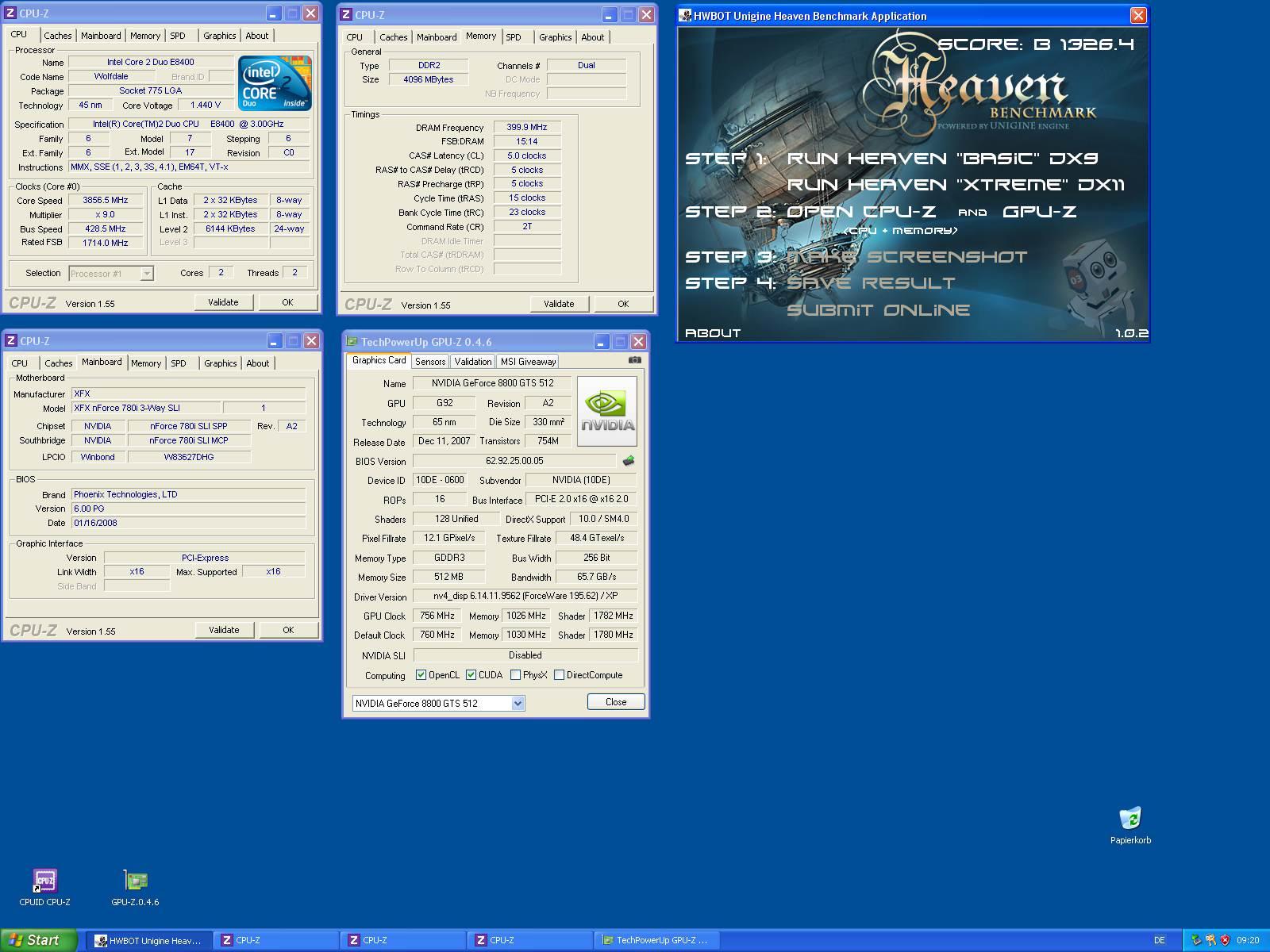Toggle the DirectCompute checkbox
The height and width of the screenshot is (952, 1270).
[560, 675]
